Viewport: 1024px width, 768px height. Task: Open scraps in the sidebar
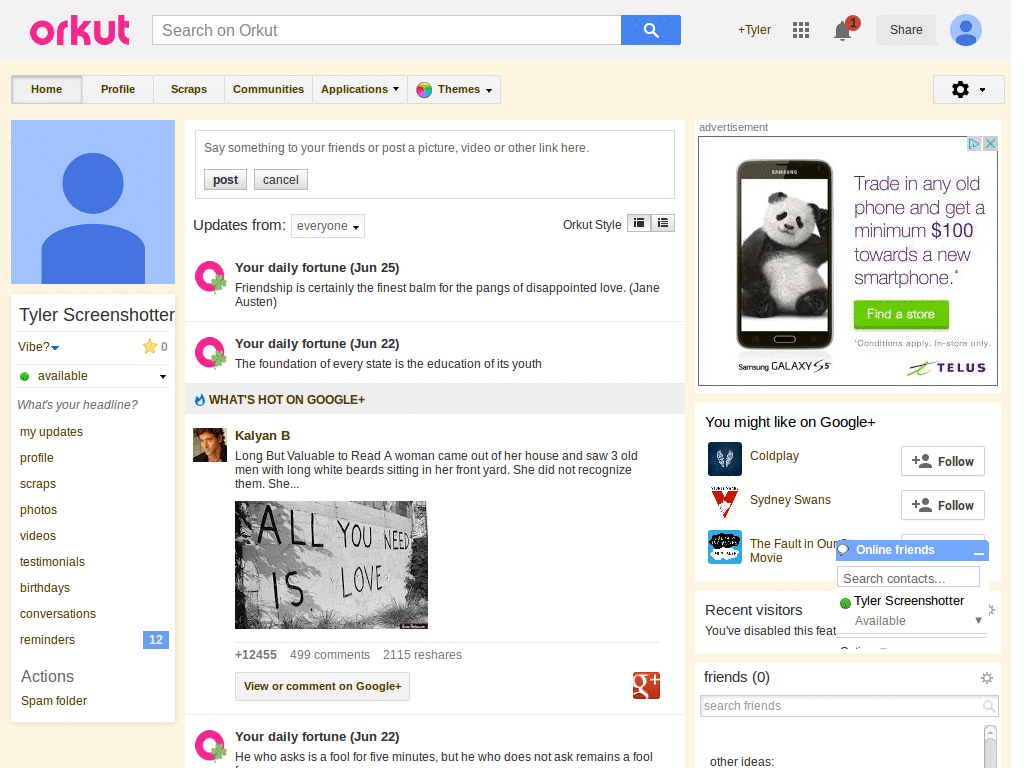coord(38,484)
